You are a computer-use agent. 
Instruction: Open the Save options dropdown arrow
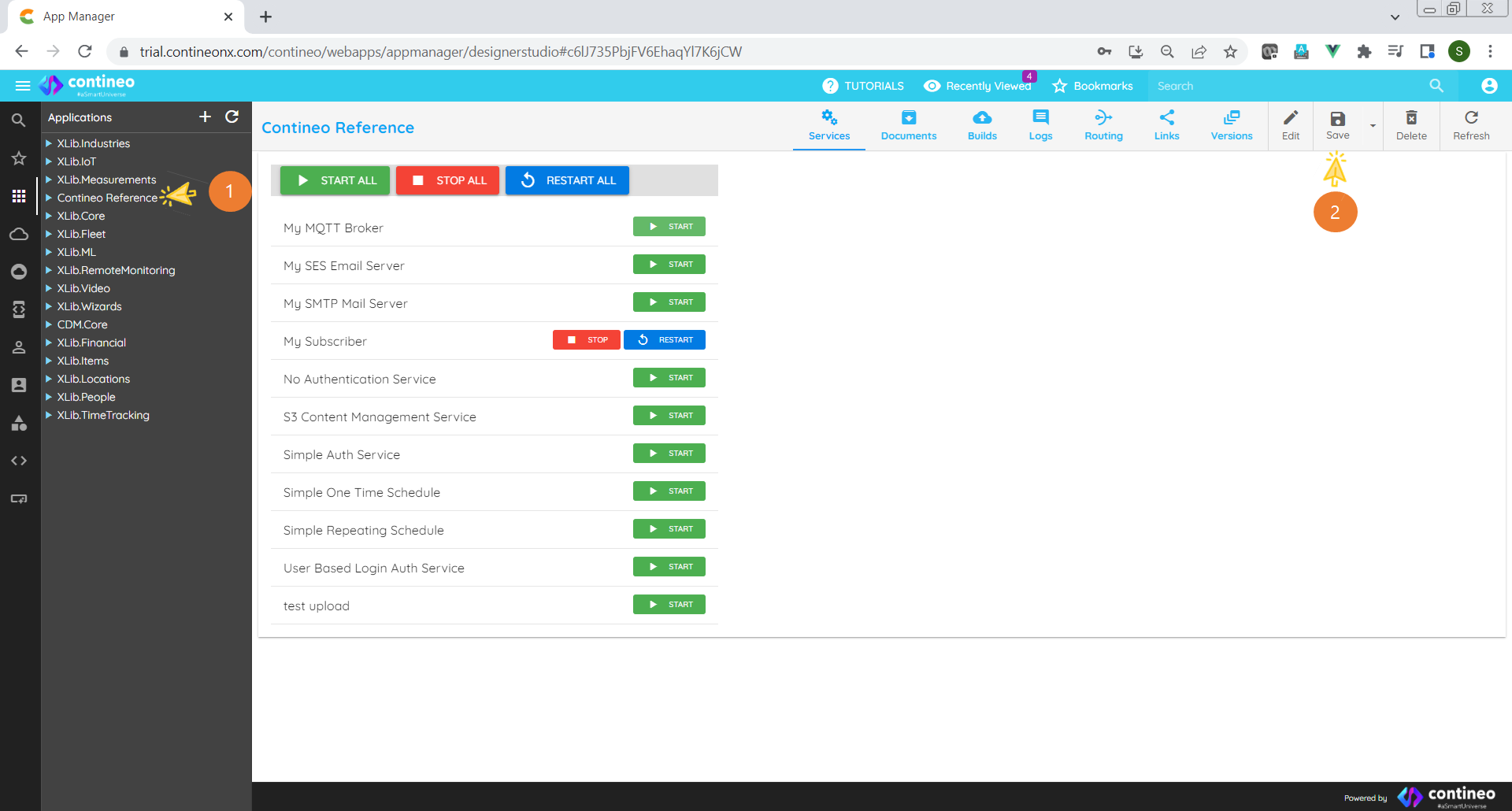(x=1373, y=126)
